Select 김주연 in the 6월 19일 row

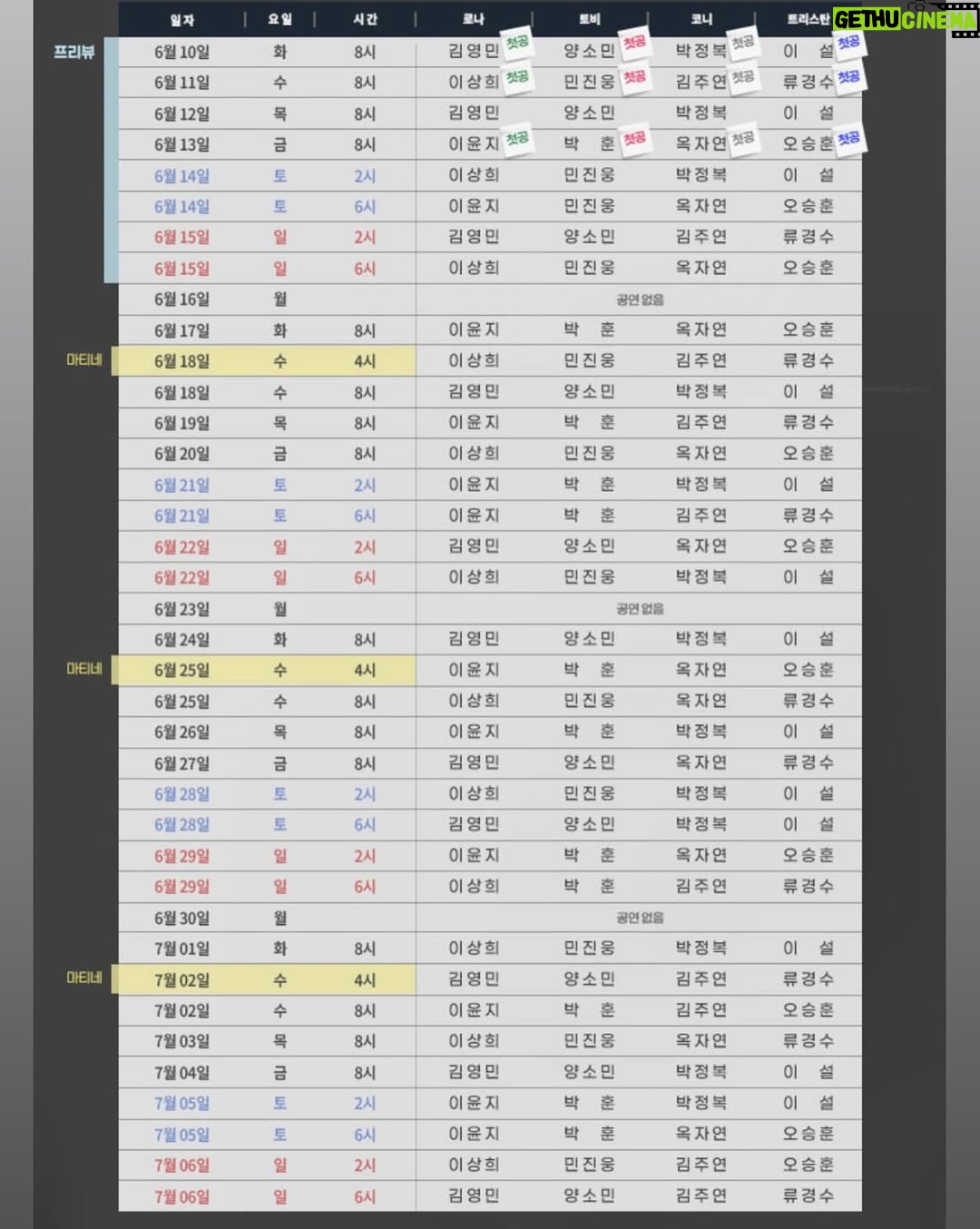[x=701, y=422]
